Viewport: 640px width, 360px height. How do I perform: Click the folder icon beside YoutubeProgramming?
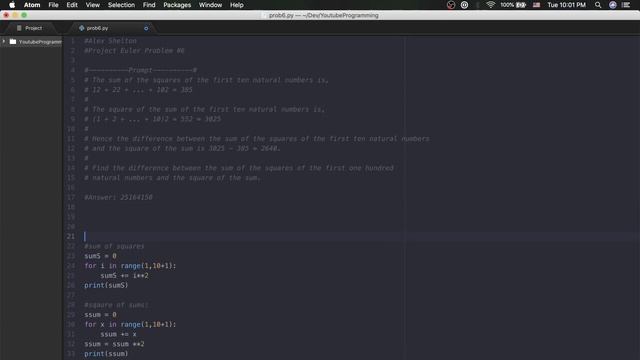coord(13,41)
